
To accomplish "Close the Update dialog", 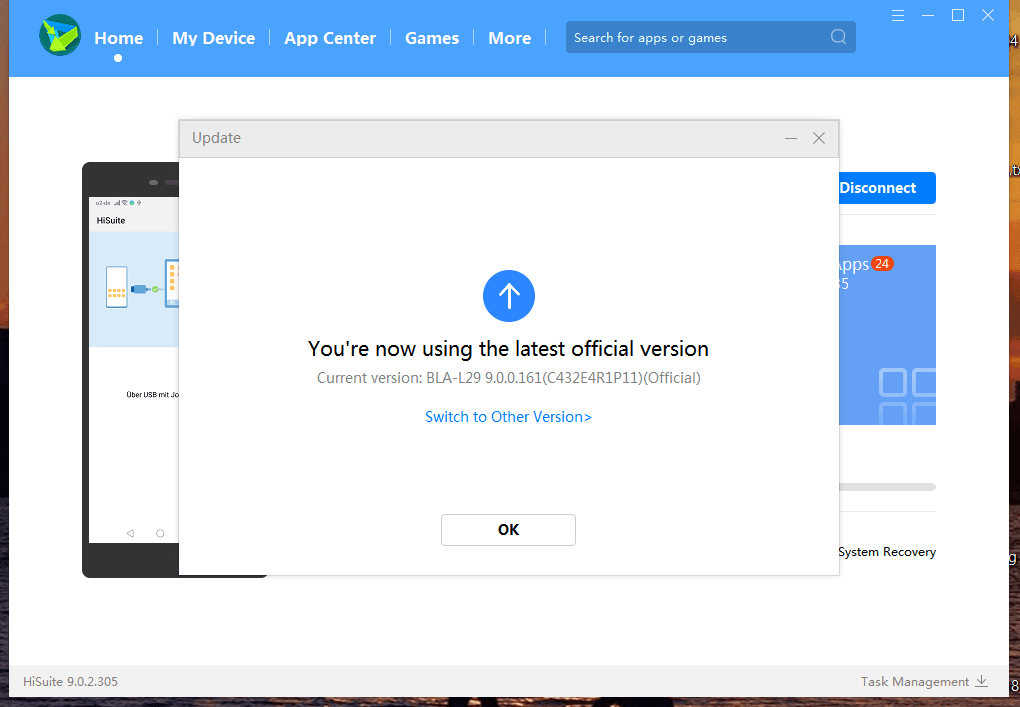I will (819, 138).
